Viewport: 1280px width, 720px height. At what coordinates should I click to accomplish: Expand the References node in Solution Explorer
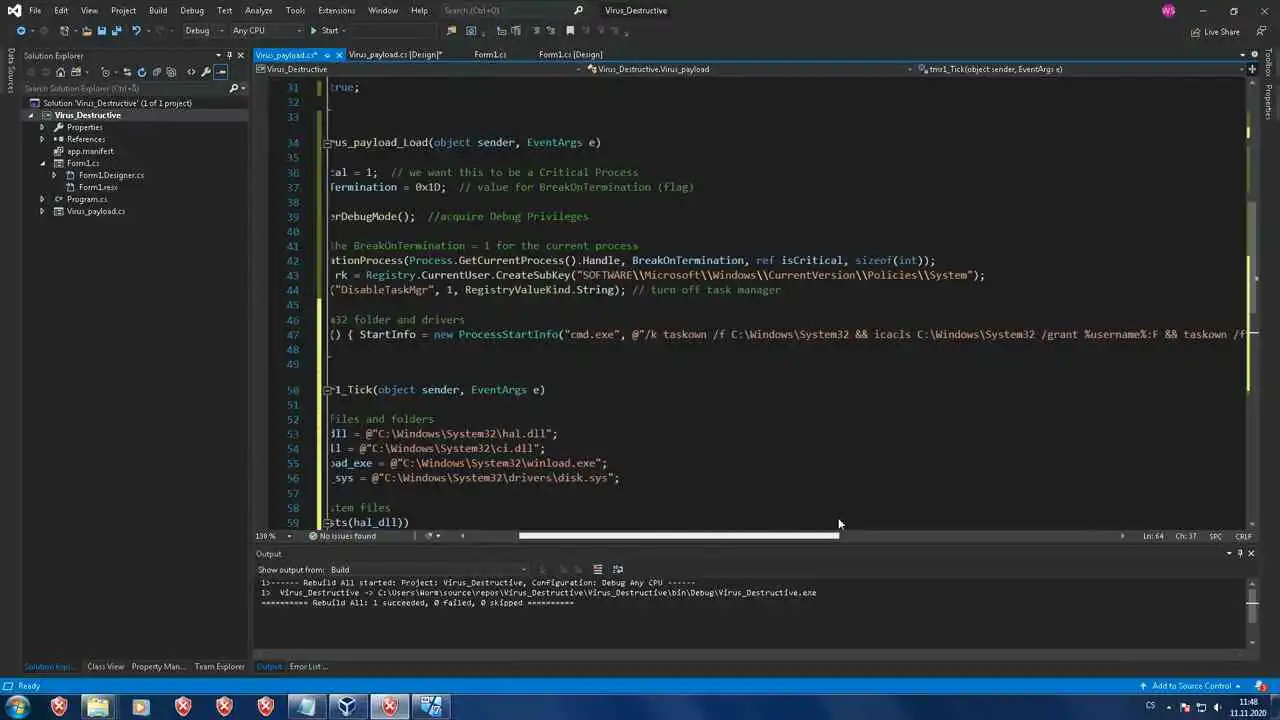click(x=42, y=139)
